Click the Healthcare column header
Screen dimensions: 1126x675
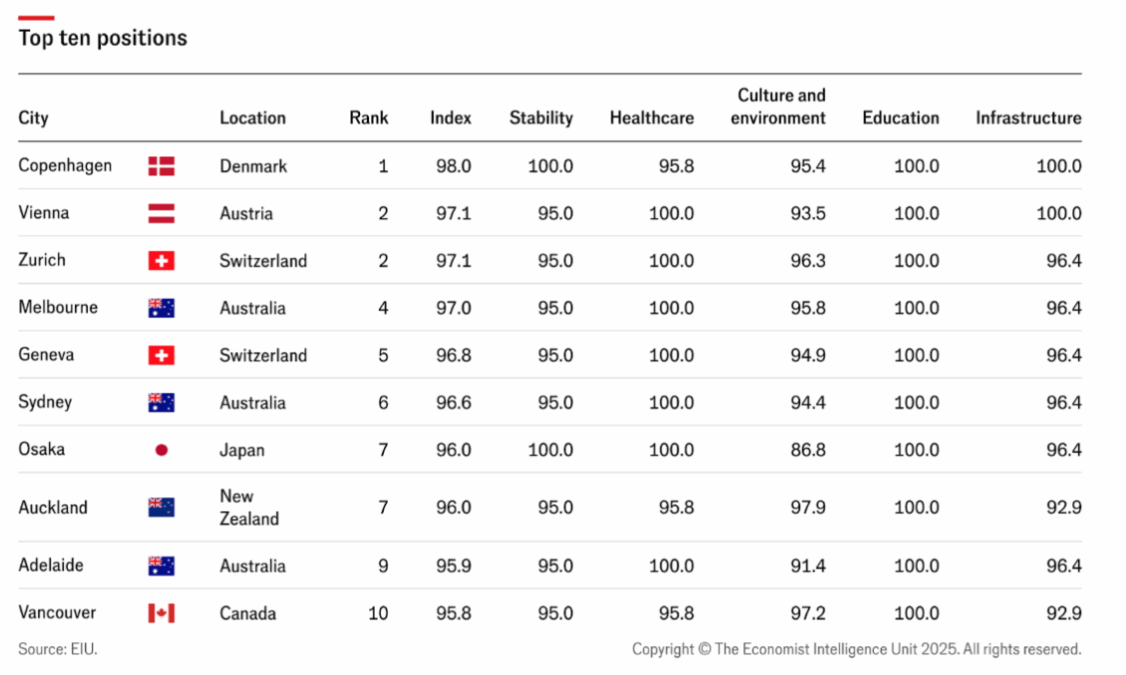click(651, 118)
